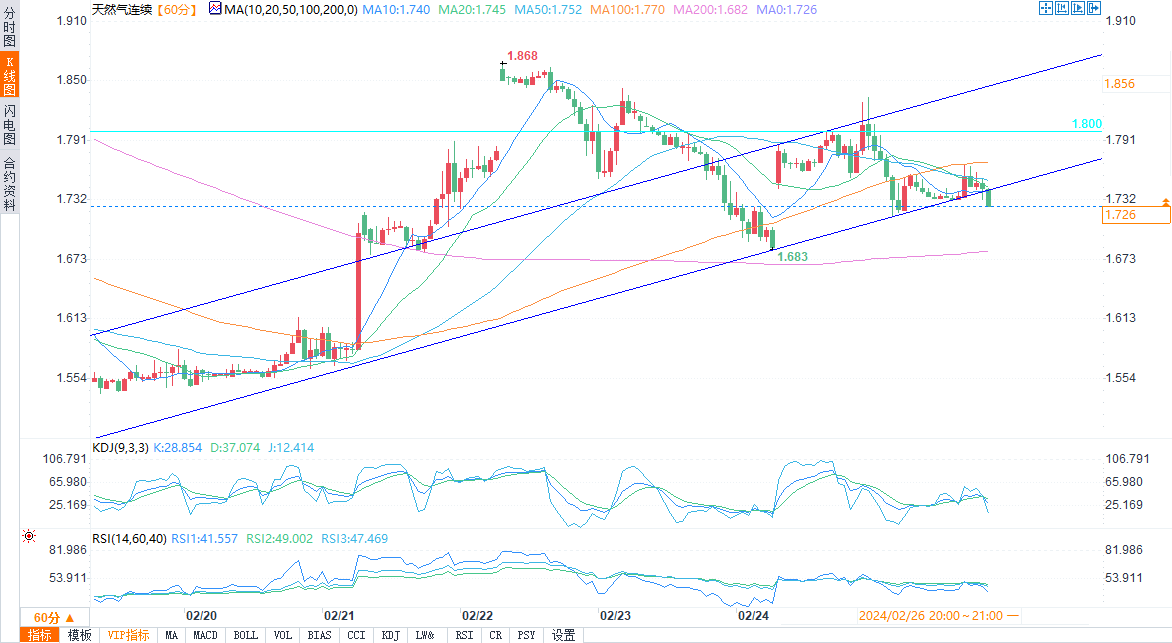Click the orange 1.856 price label
The width and height of the screenshot is (1172, 643).
pyautogui.click(x=1120, y=84)
